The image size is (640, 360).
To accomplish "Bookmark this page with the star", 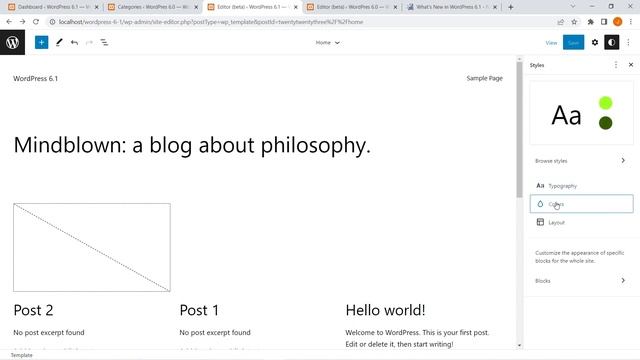I will [574, 22].
